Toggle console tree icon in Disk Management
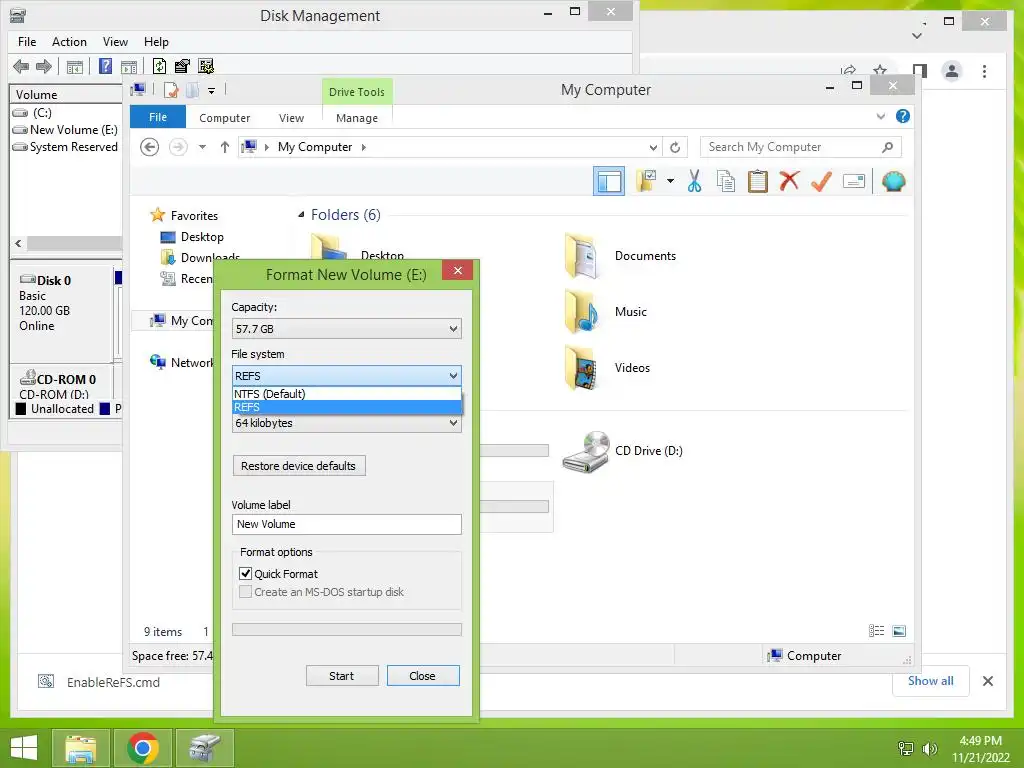 75,67
